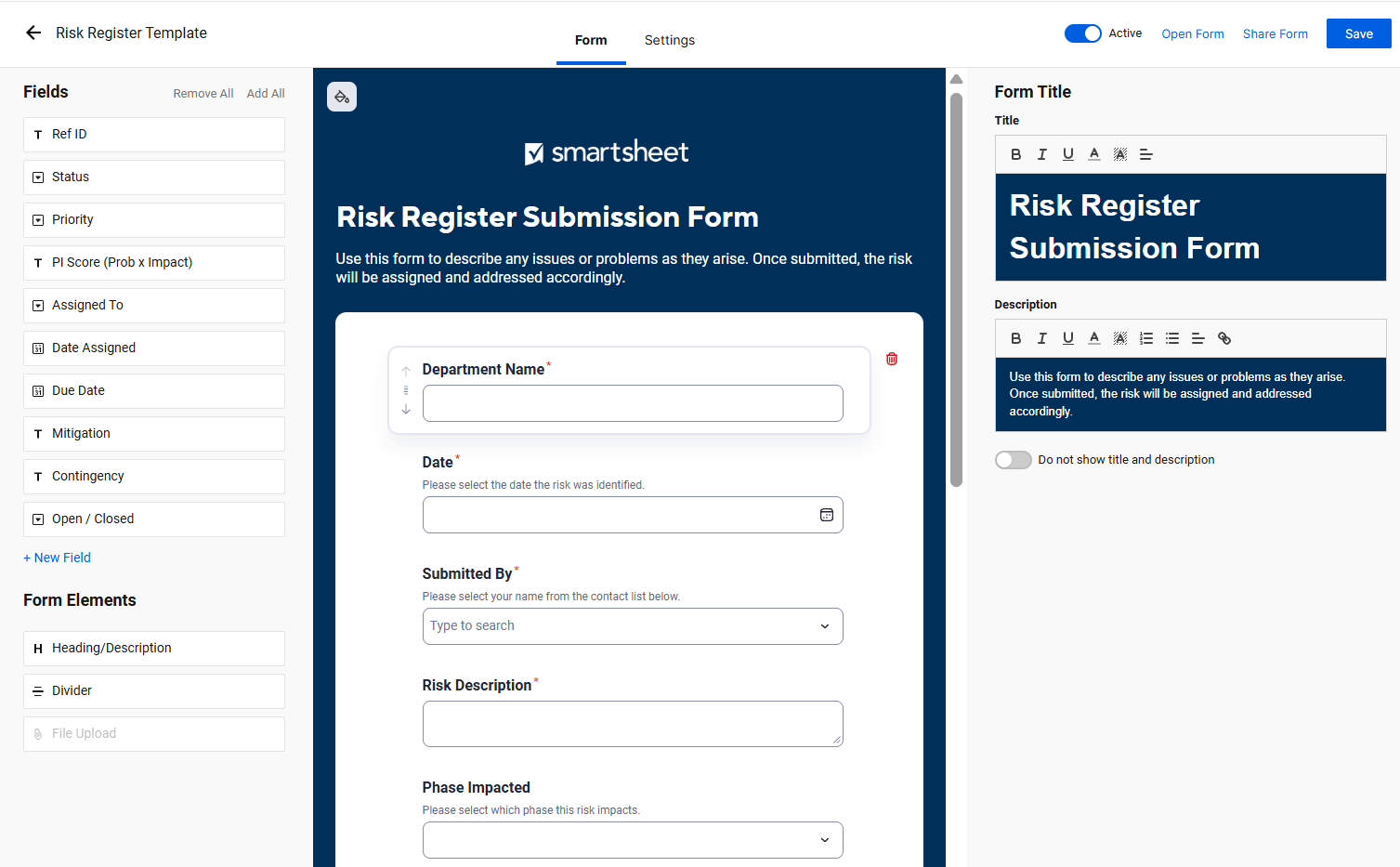Image resolution: width=1400 pixels, height=867 pixels.
Task: Switch to the Settings tab
Action: pyautogui.click(x=669, y=40)
